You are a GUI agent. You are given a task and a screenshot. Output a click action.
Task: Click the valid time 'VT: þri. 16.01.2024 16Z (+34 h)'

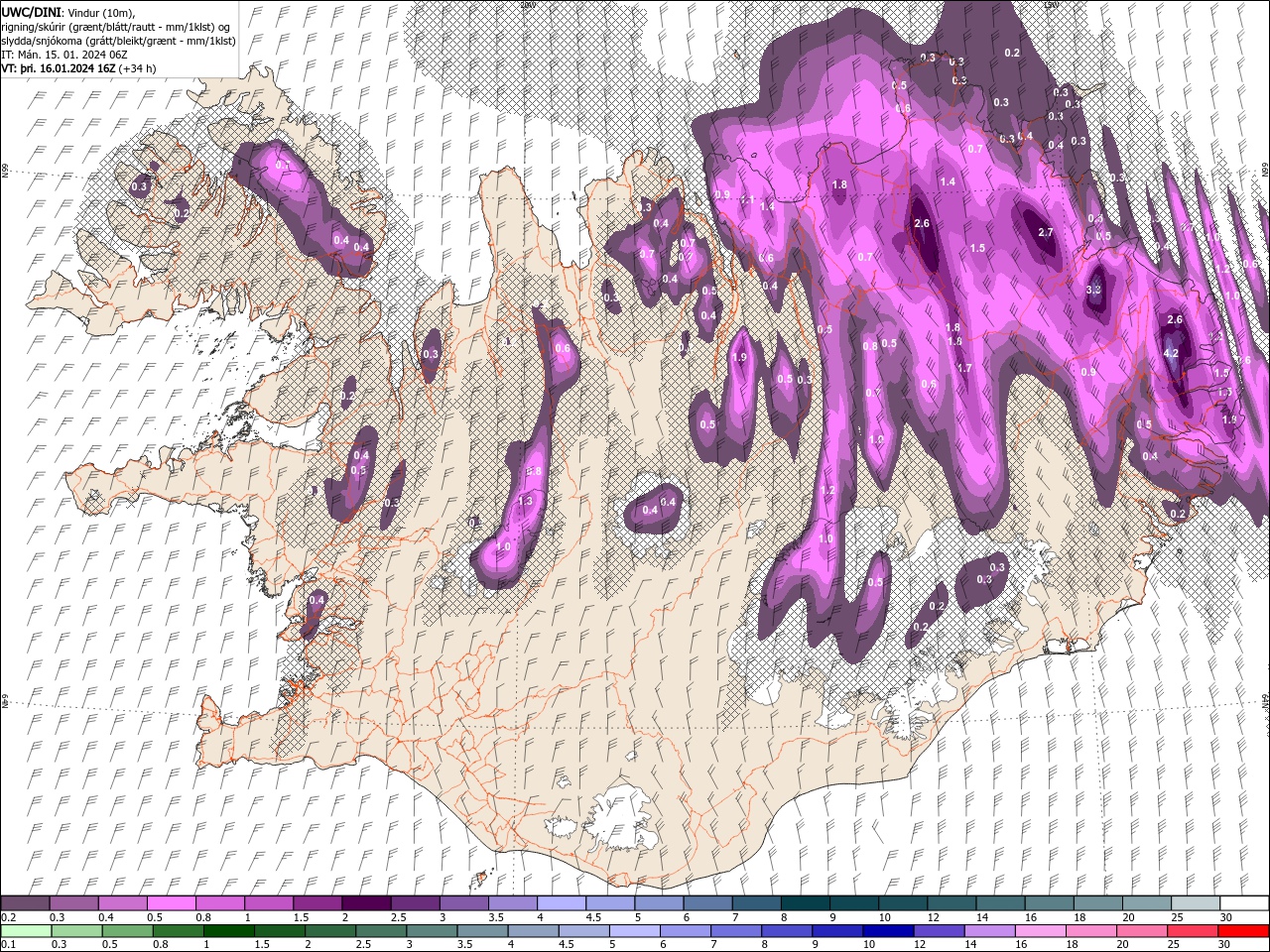78,67
